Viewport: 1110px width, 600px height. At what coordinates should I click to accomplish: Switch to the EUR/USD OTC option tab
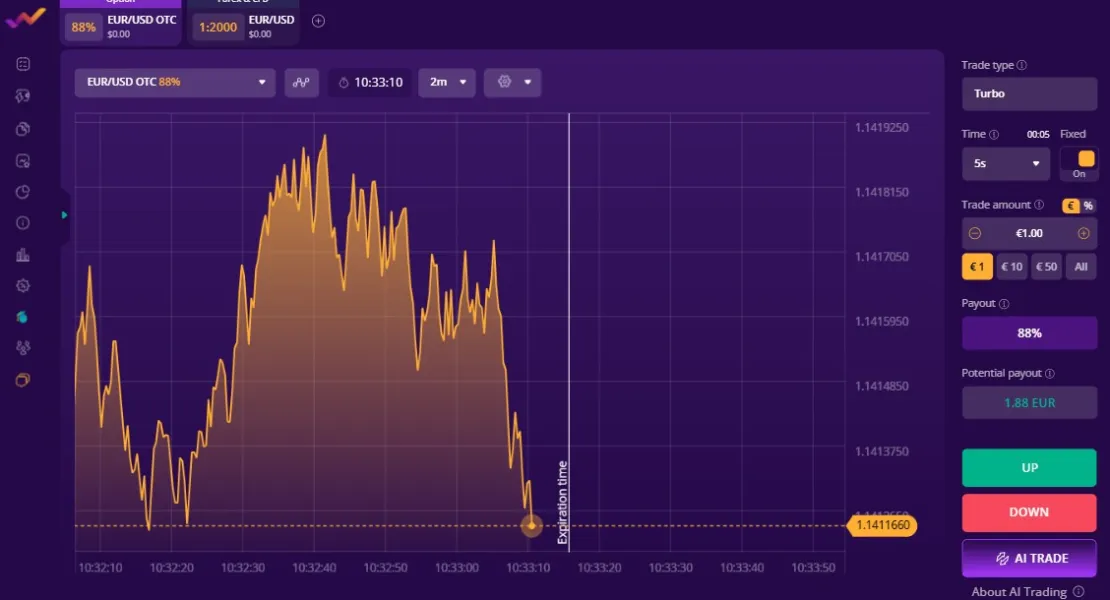point(120,23)
